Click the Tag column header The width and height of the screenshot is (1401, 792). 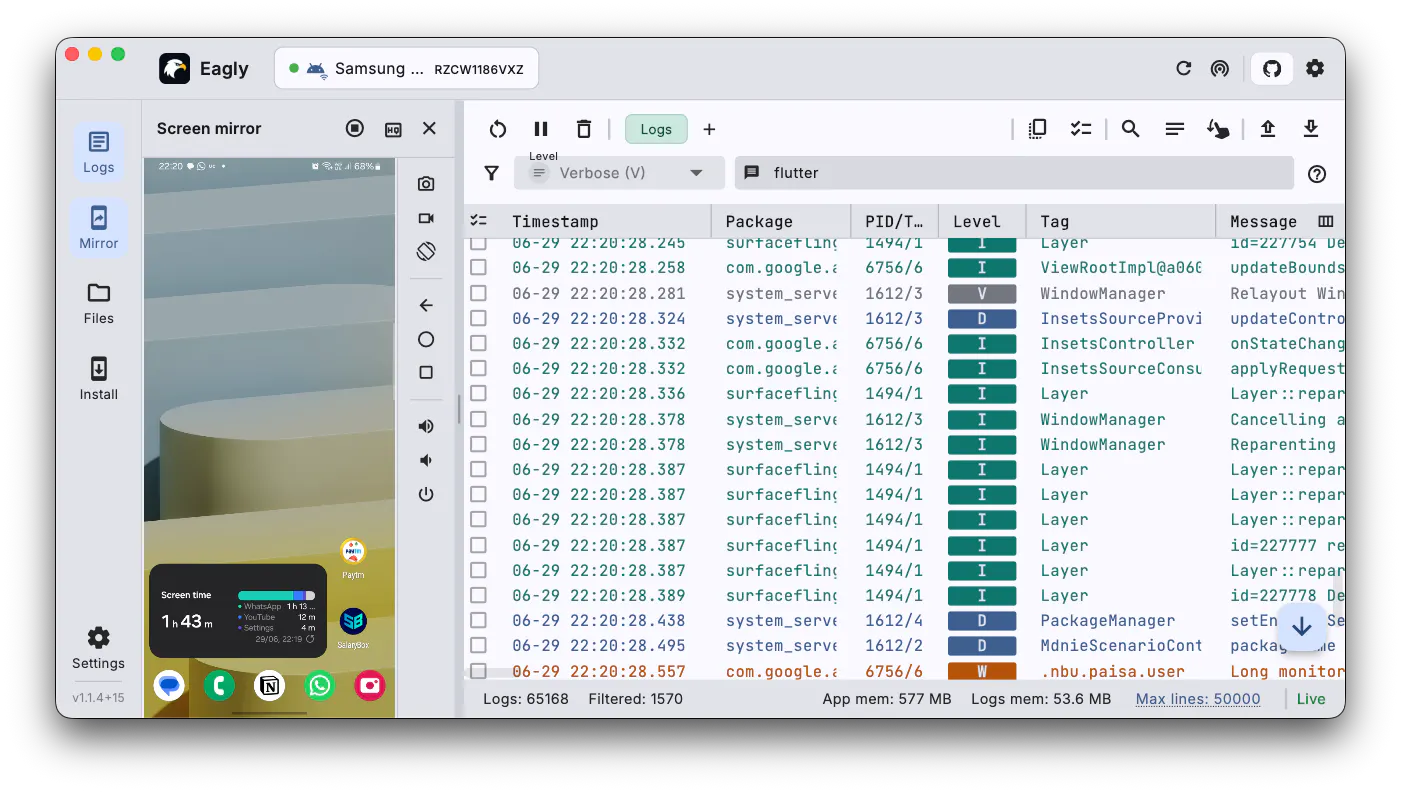click(1054, 221)
